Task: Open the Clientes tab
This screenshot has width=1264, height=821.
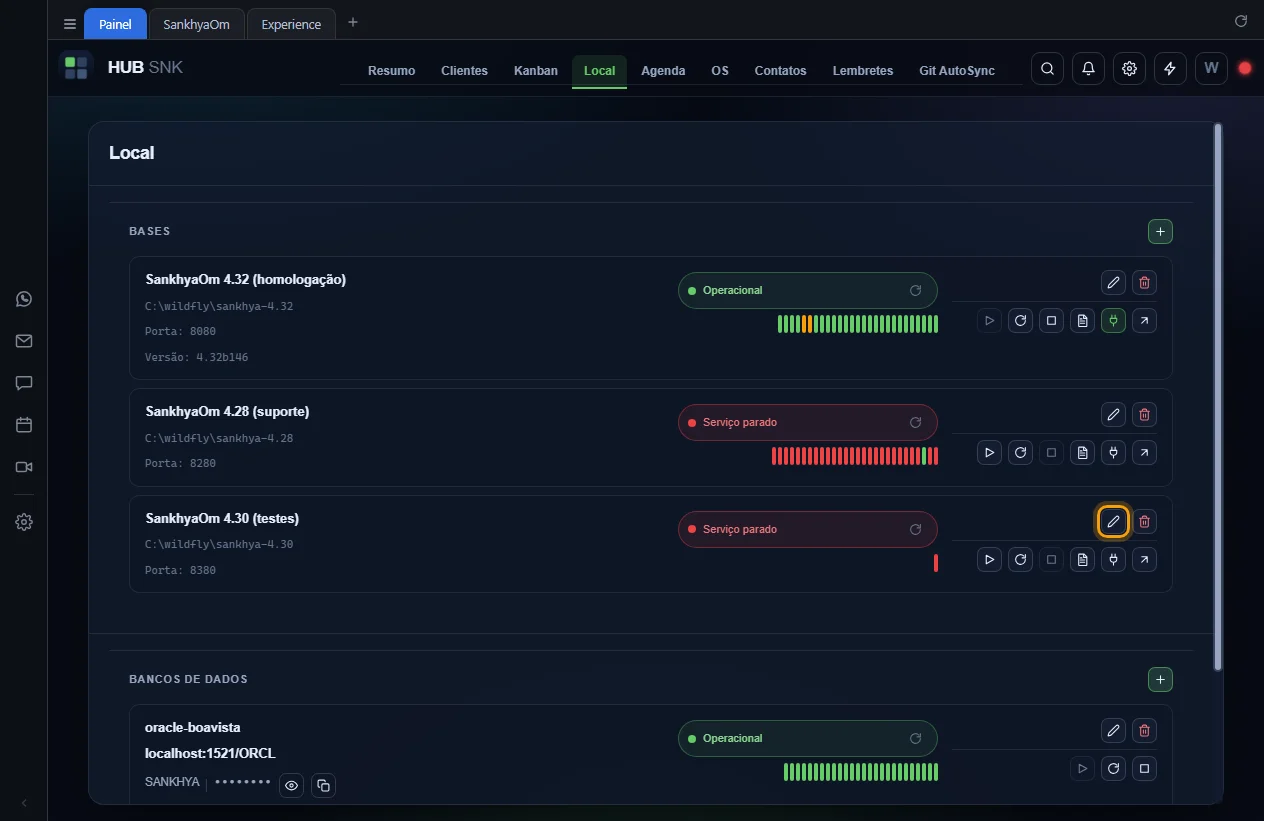Action: click(x=464, y=71)
